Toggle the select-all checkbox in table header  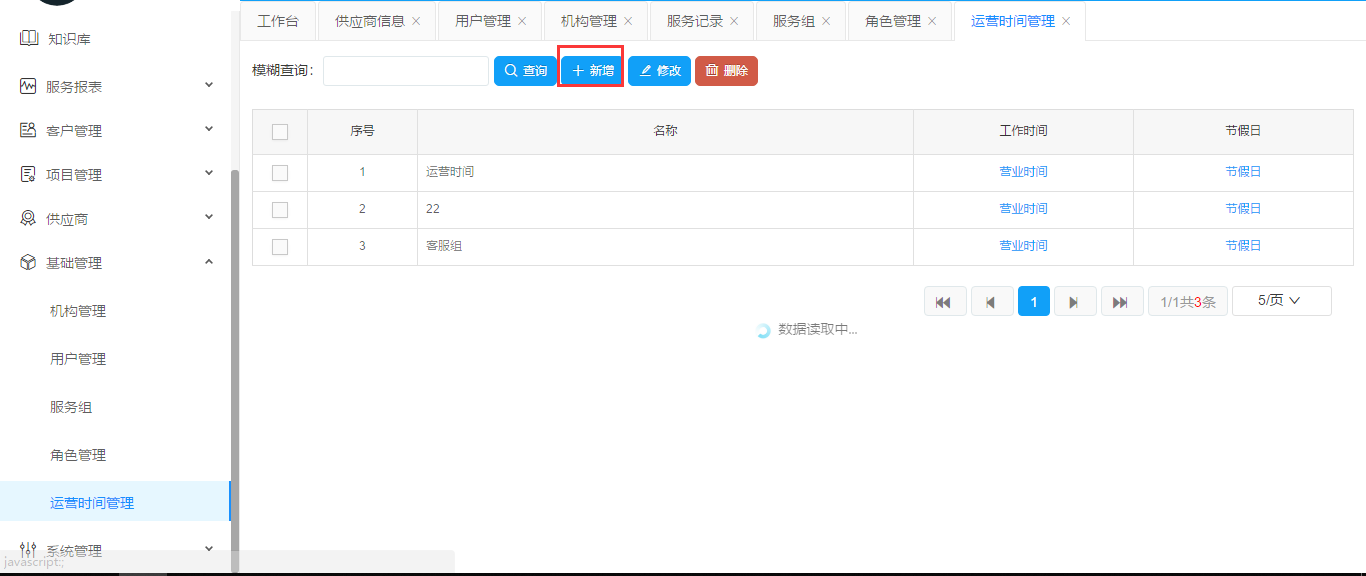[x=280, y=132]
